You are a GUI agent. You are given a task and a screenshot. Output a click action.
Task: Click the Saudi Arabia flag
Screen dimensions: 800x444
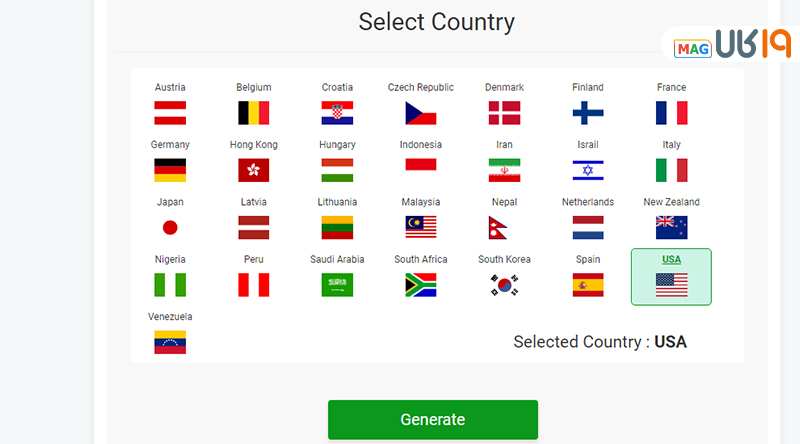[x=337, y=285]
